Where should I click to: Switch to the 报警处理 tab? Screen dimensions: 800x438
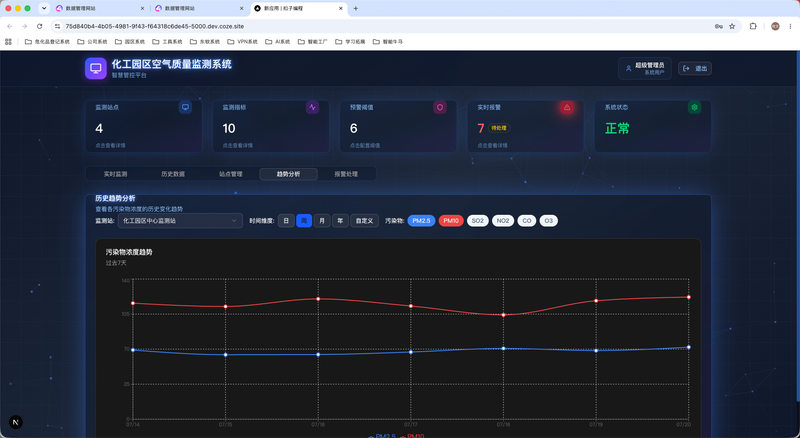346,174
